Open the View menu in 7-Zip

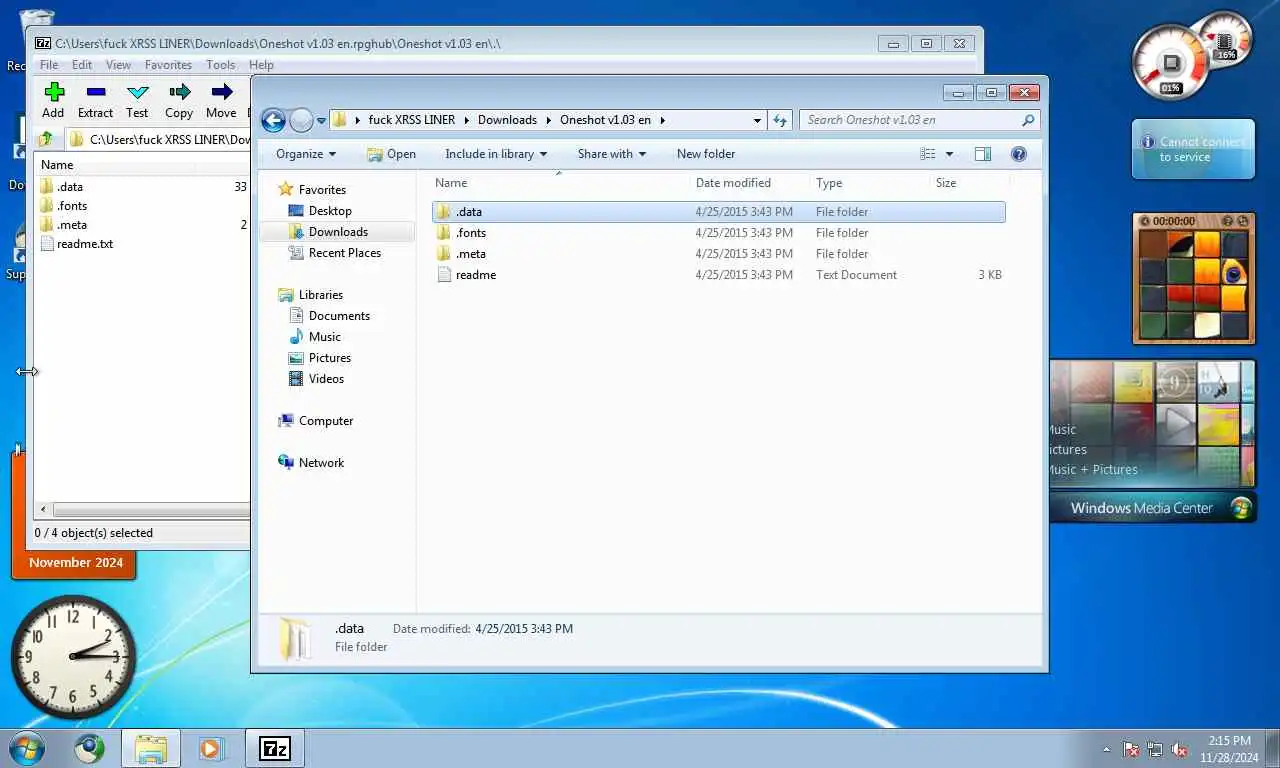[118, 65]
